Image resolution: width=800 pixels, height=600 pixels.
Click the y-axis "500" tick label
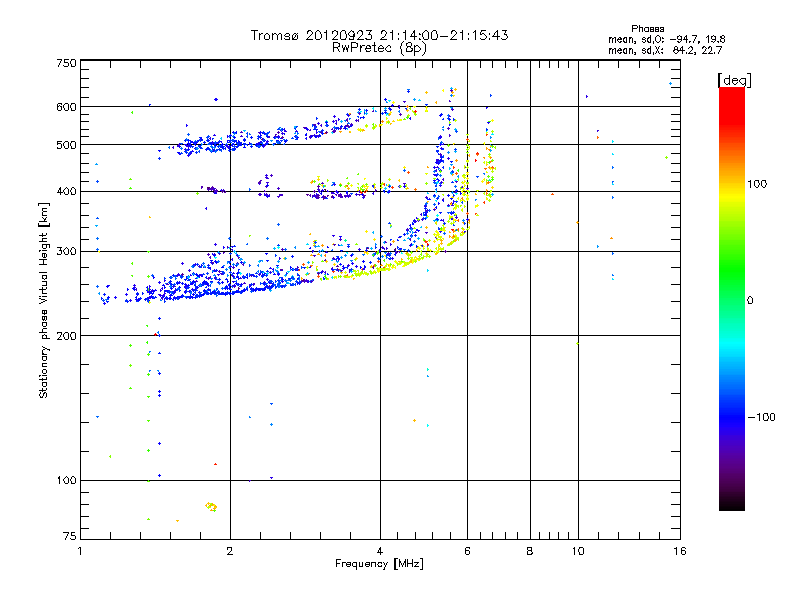click(66, 145)
